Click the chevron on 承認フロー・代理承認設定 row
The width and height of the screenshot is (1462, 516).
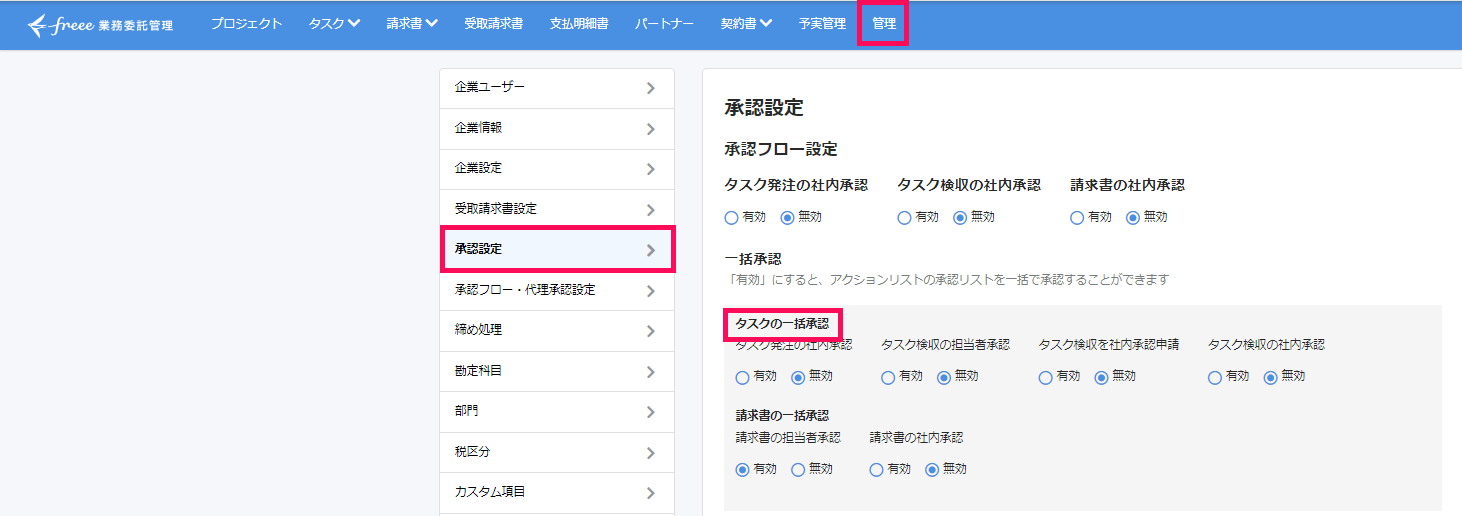651,291
